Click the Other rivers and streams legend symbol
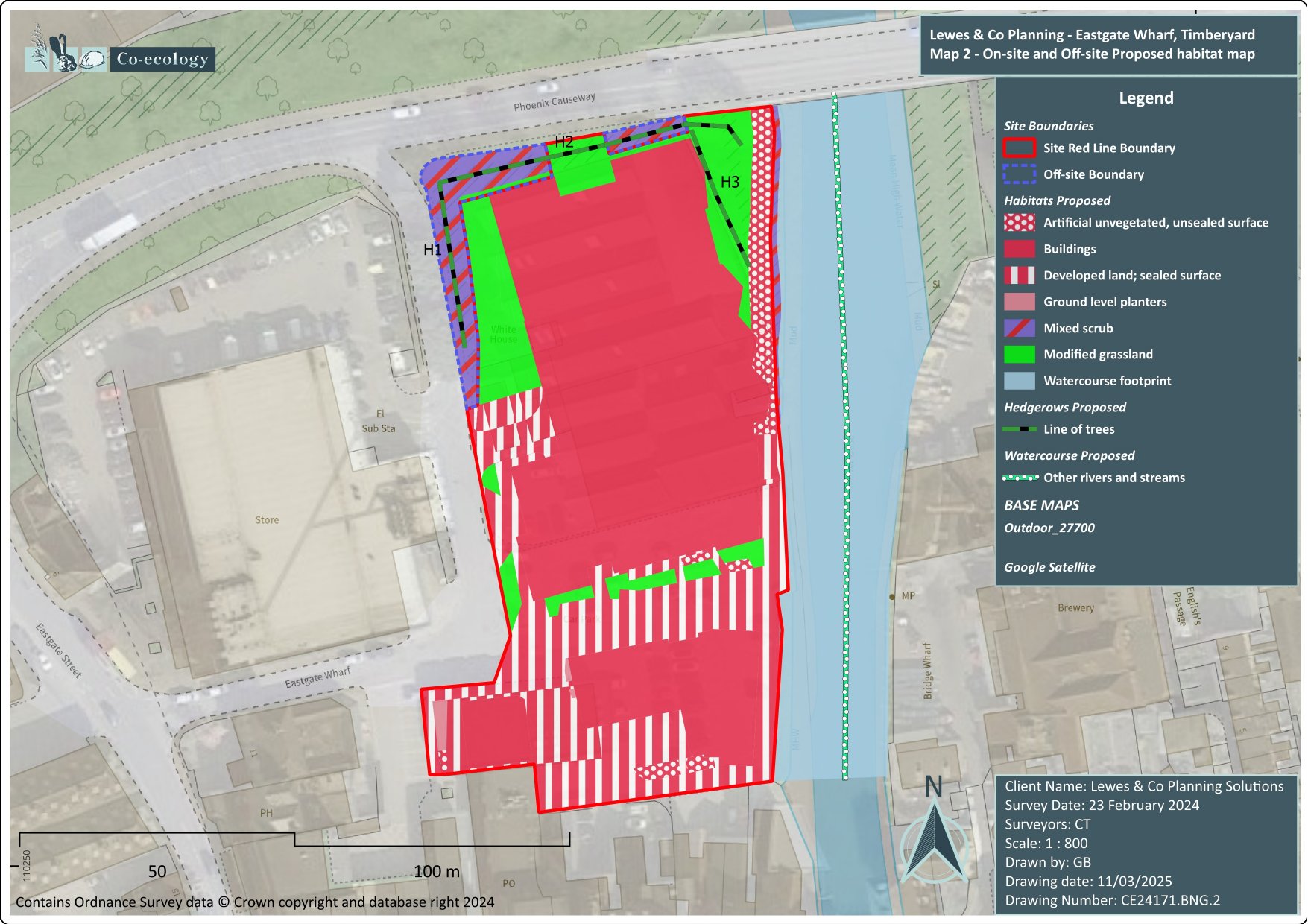This screenshot has width=1308, height=924. (x=1020, y=478)
